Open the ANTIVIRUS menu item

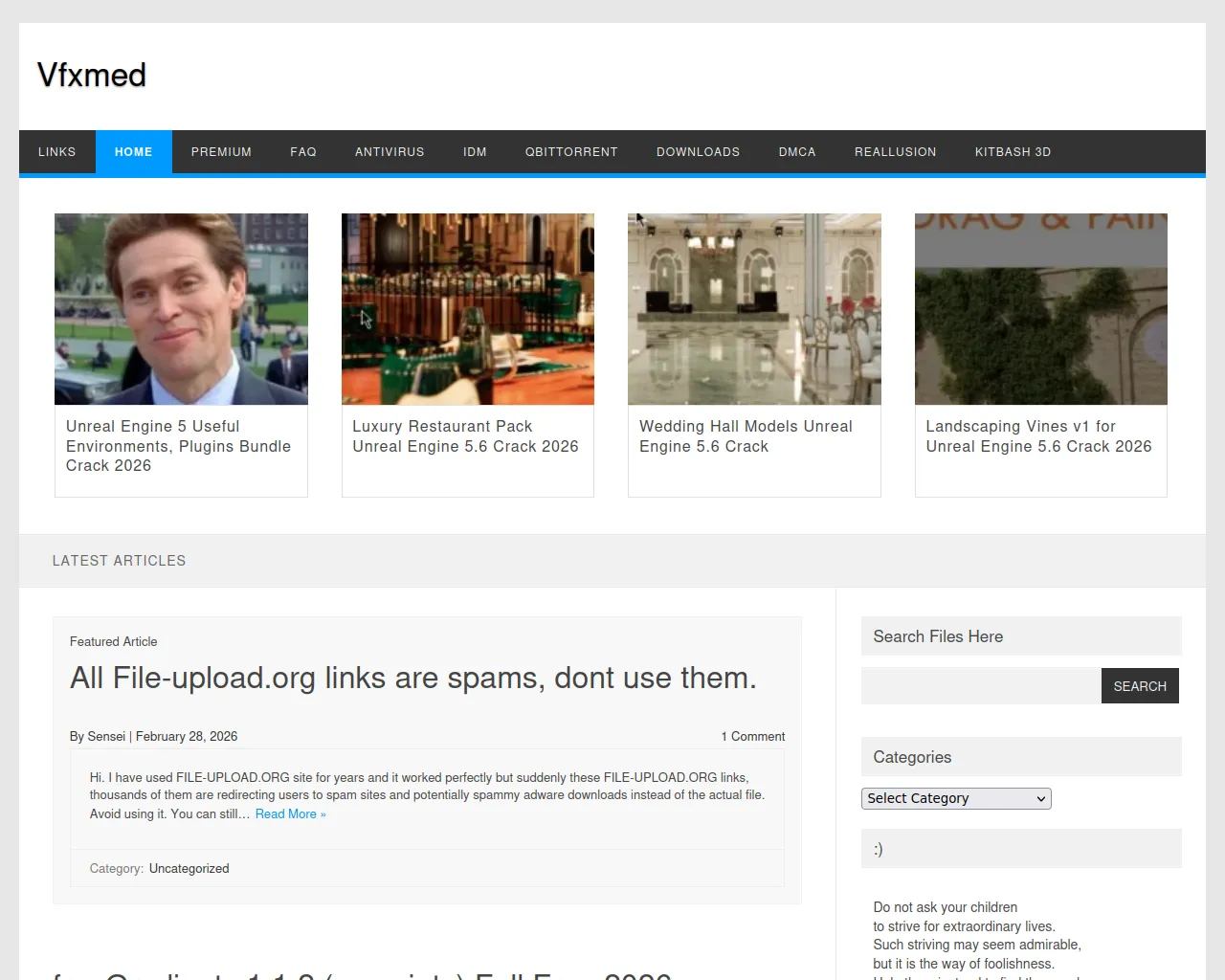point(390,151)
